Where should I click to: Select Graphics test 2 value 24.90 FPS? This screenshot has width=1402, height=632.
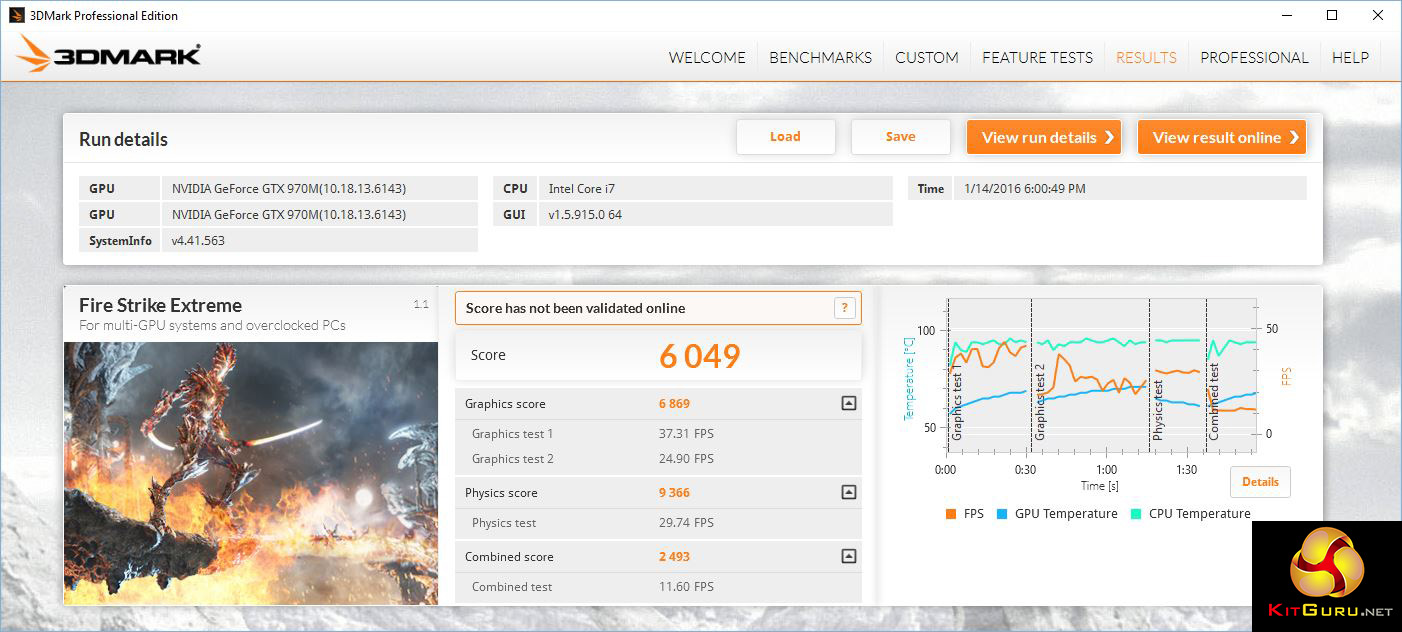(x=686, y=459)
